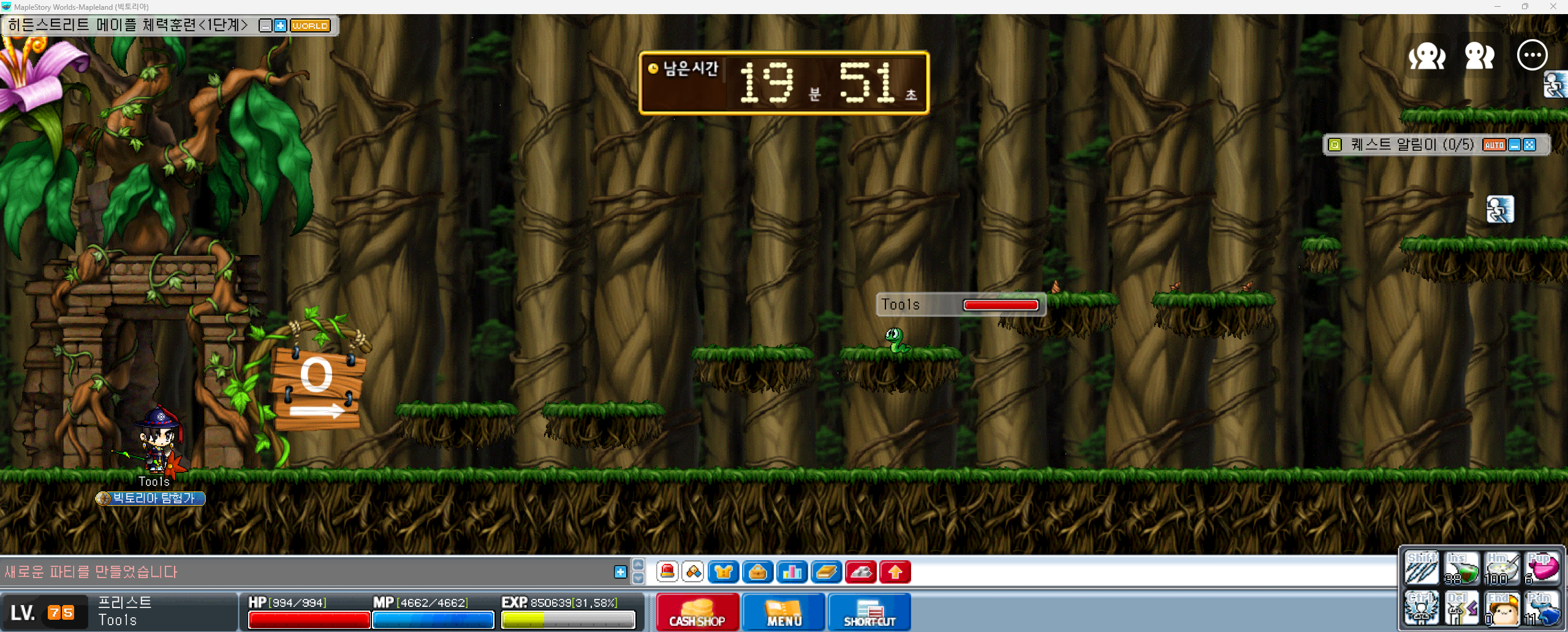Click the yellow EXP bar
The height and width of the screenshot is (632, 1568).
[568, 620]
